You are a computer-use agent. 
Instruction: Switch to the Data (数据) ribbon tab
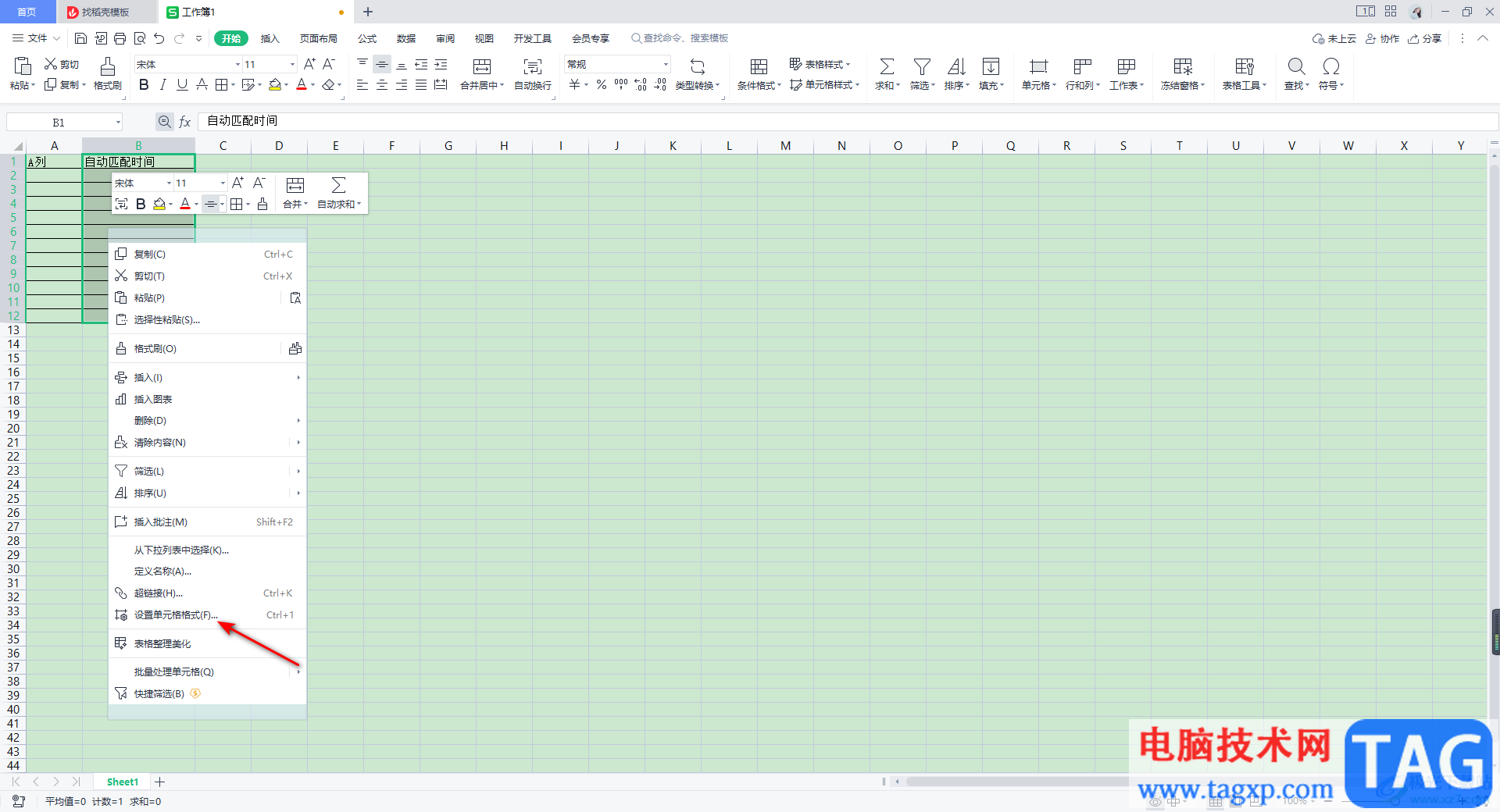[406, 38]
